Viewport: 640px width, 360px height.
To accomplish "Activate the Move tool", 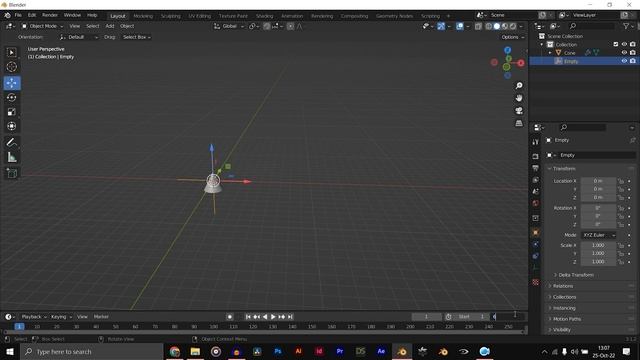I will point(12,83).
